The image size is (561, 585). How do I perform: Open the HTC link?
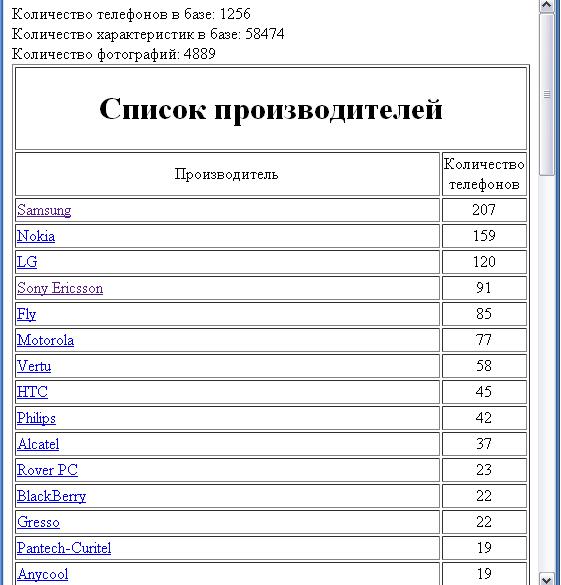(x=32, y=392)
